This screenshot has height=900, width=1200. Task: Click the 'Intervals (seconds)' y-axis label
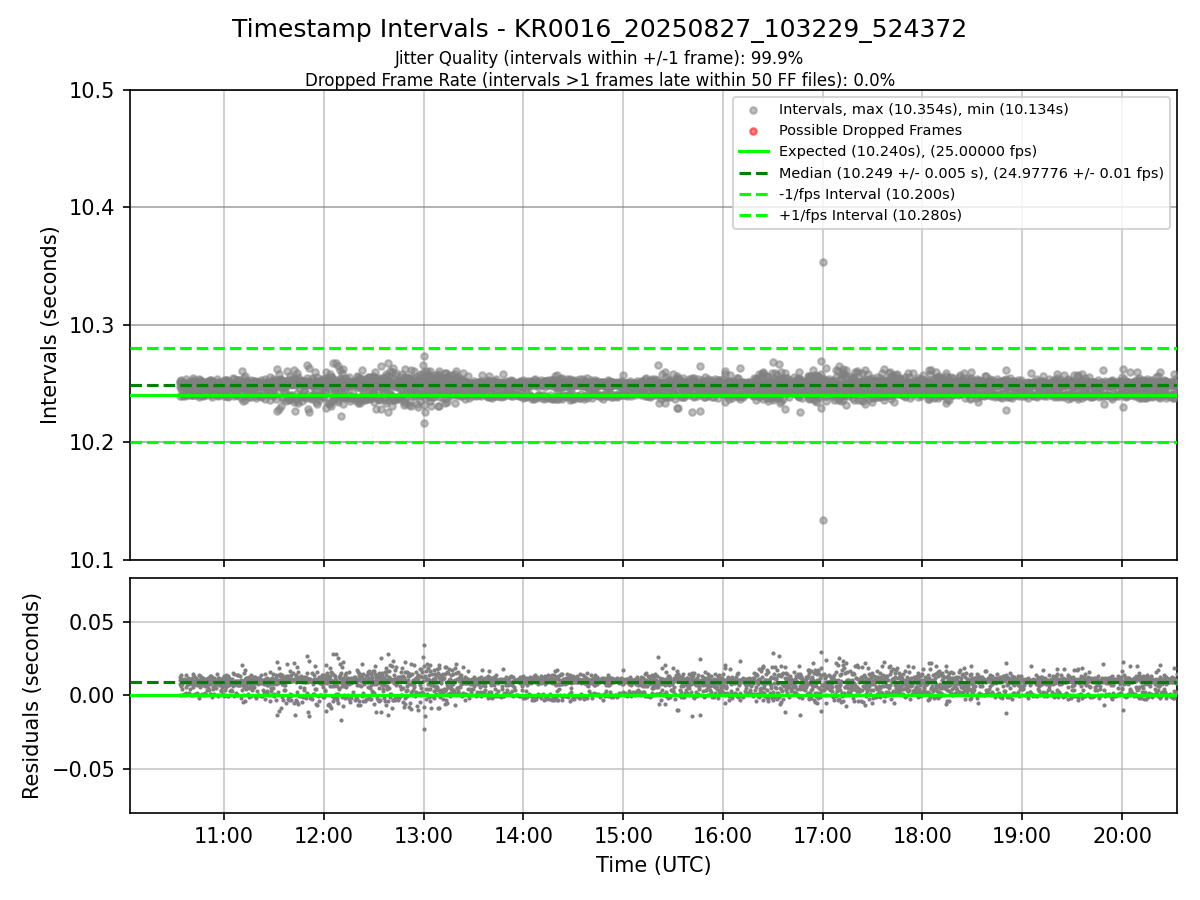click(50, 325)
